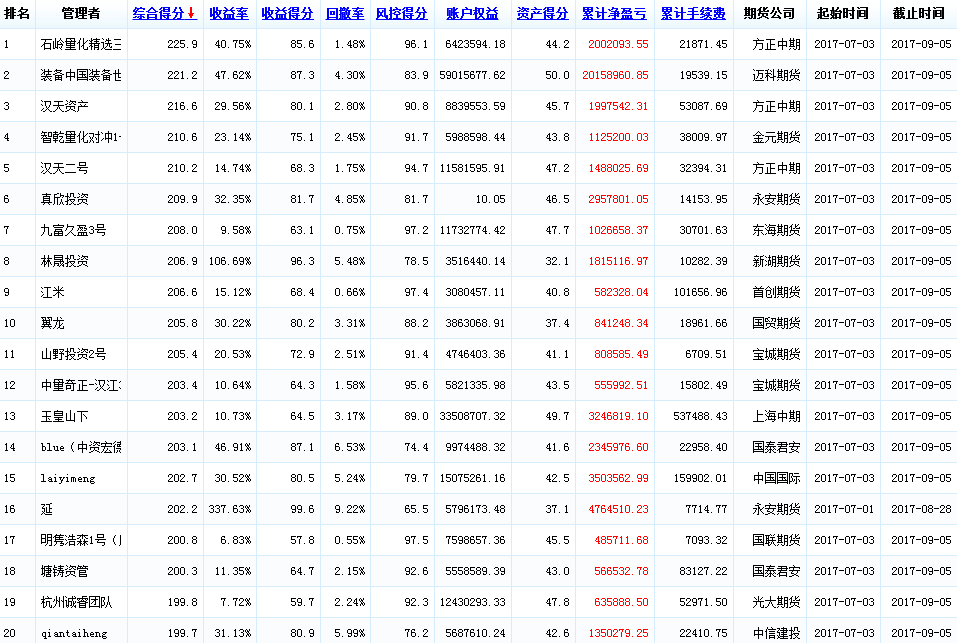Sort the list by 累计手续费
Screen dimensions: 957x643
(693, 13)
